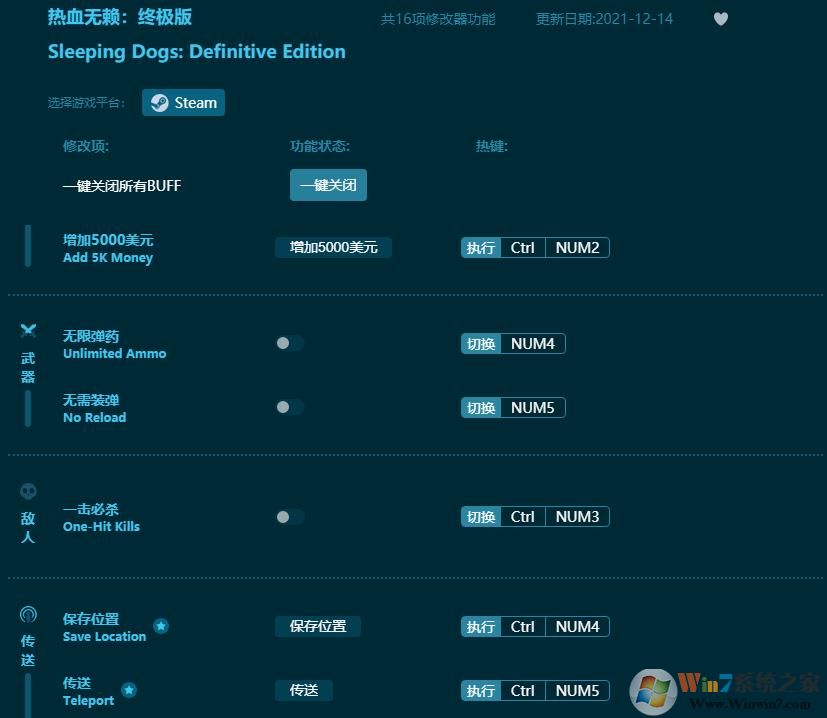Enable One-Hit Kills switch
This screenshot has height=718, width=827.
pyautogui.click(x=290, y=517)
